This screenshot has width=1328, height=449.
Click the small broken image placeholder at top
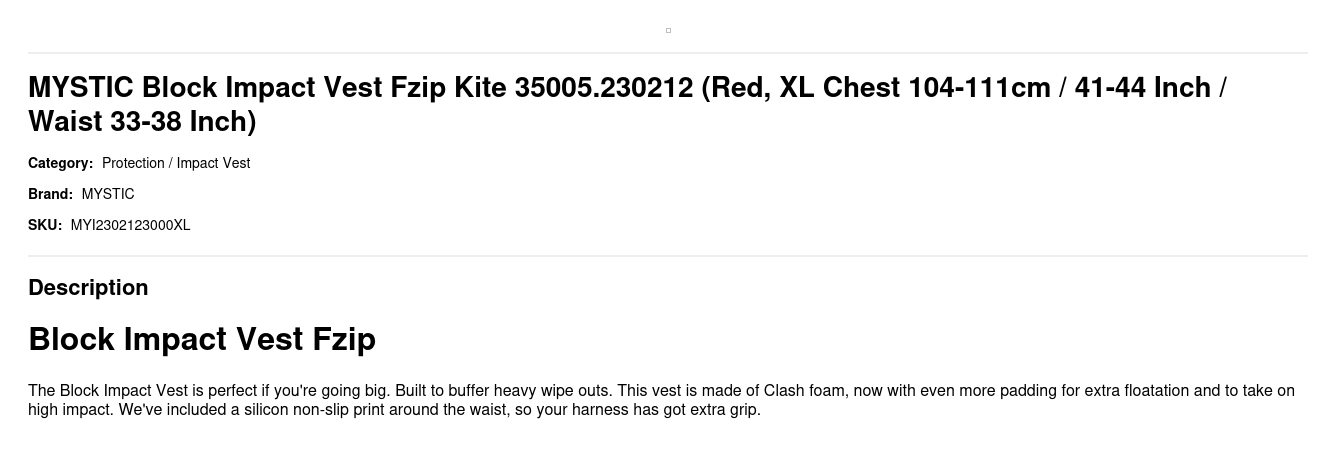point(668,30)
